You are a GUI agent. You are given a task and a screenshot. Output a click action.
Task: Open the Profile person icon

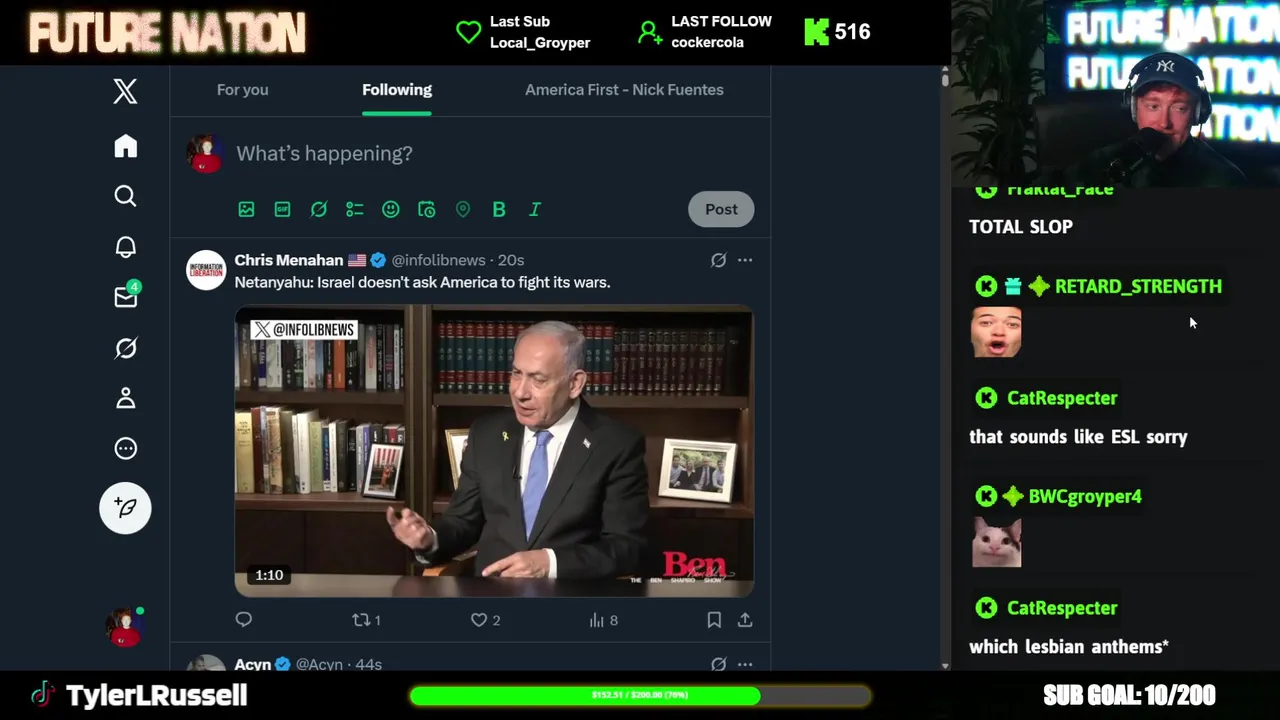(x=125, y=398)
